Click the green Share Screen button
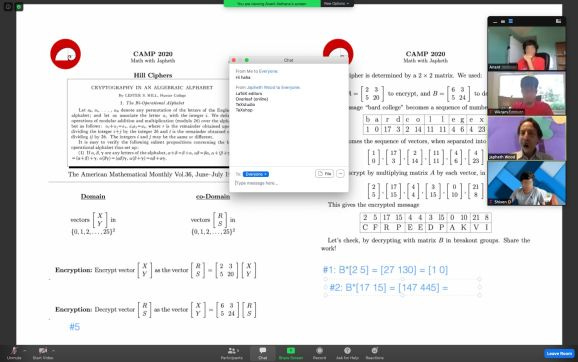The image size is (578, 362). [291, 353]
